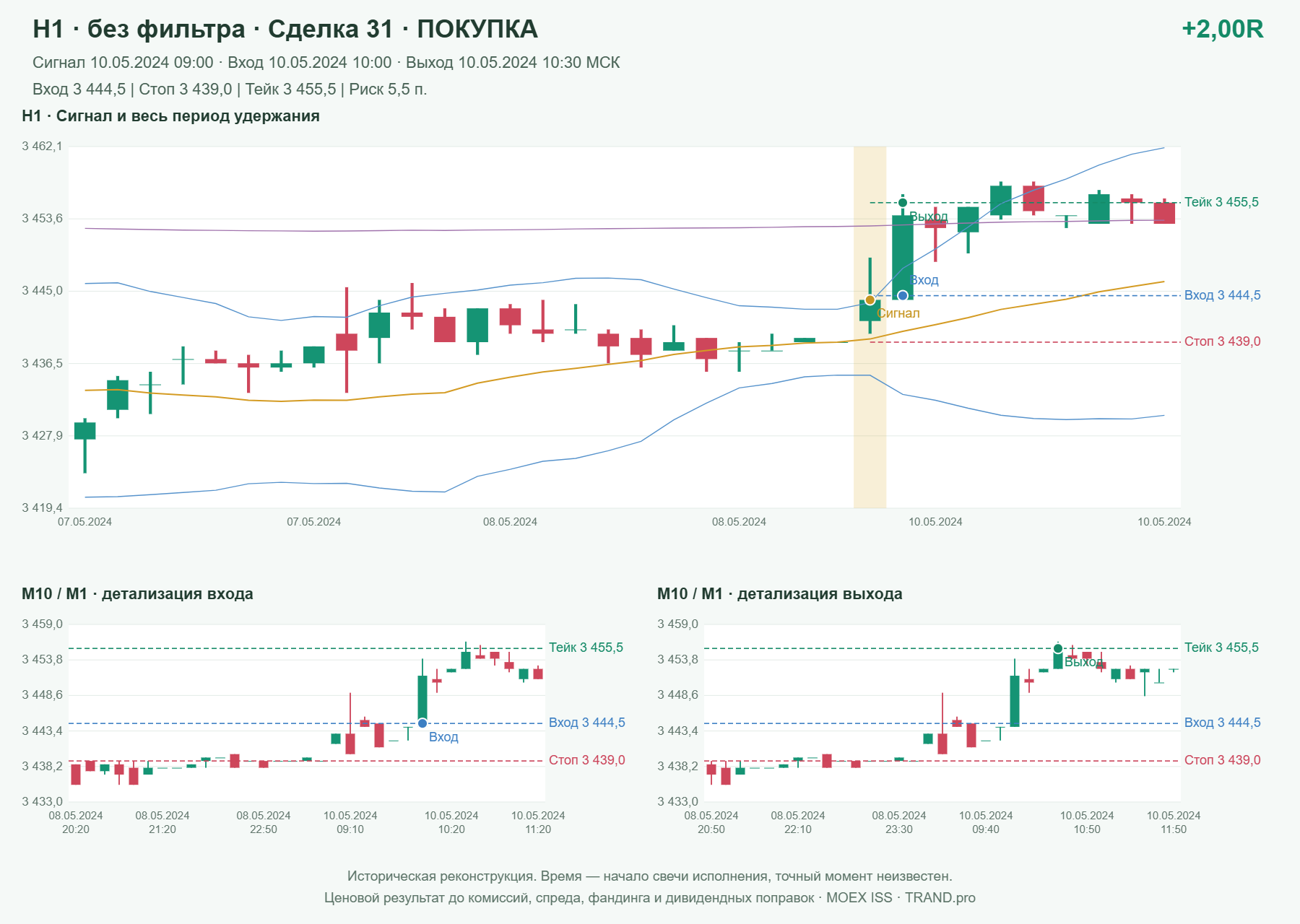Screen dimensions: 1300x924
Task: Click the 'Вход 3 444,5' label beside the H1 chart
Action: click(1223, 295)
